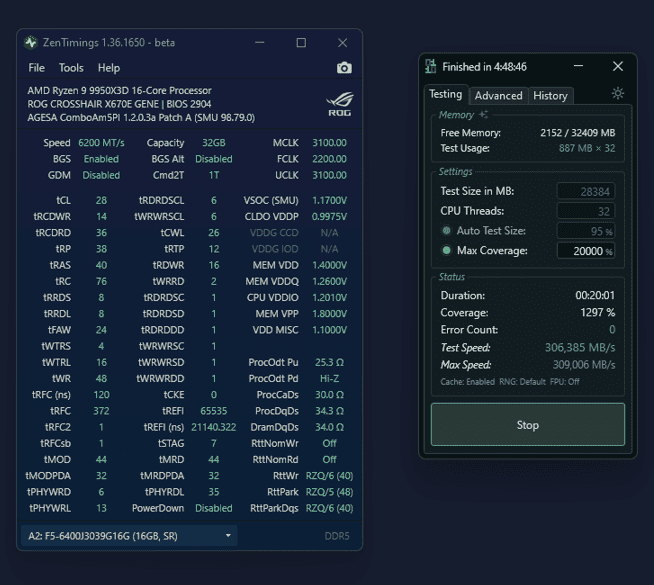Toggle the sun theme icon in memory tester
Screen dimensions: 654x585
[618, 93]
